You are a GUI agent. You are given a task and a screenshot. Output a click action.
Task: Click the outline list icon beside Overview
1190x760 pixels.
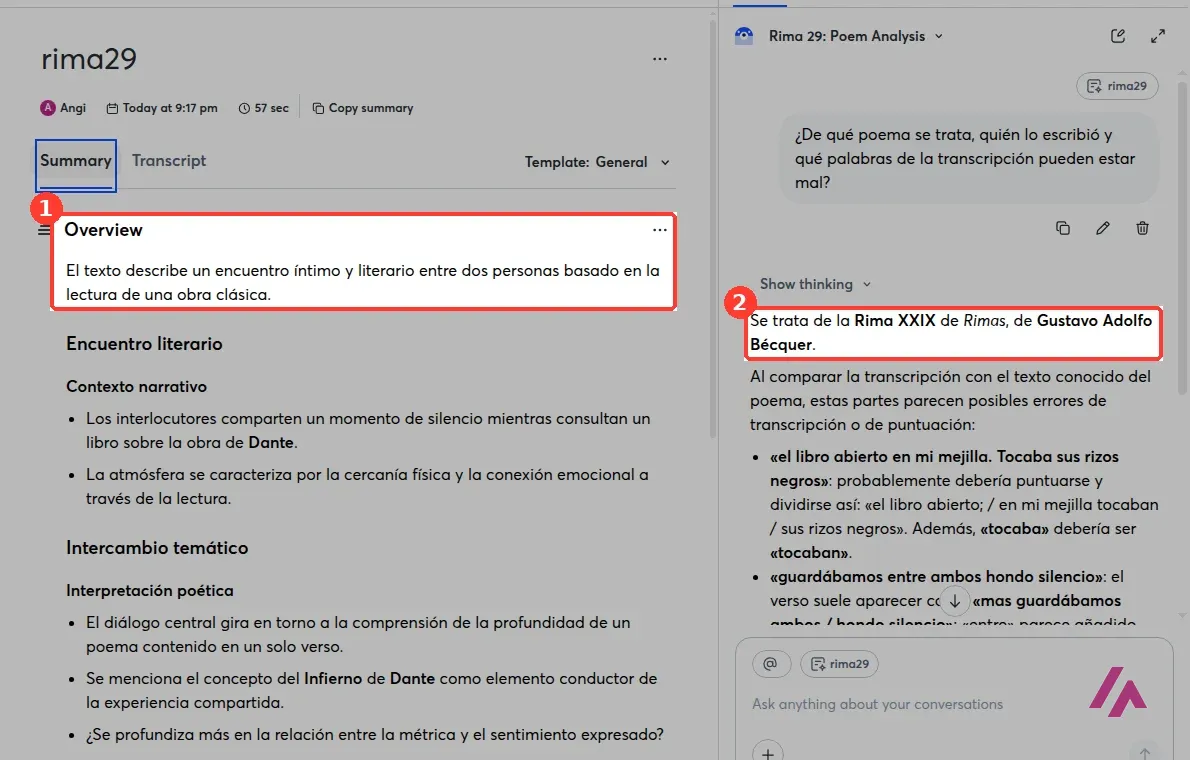pos(44,230)
